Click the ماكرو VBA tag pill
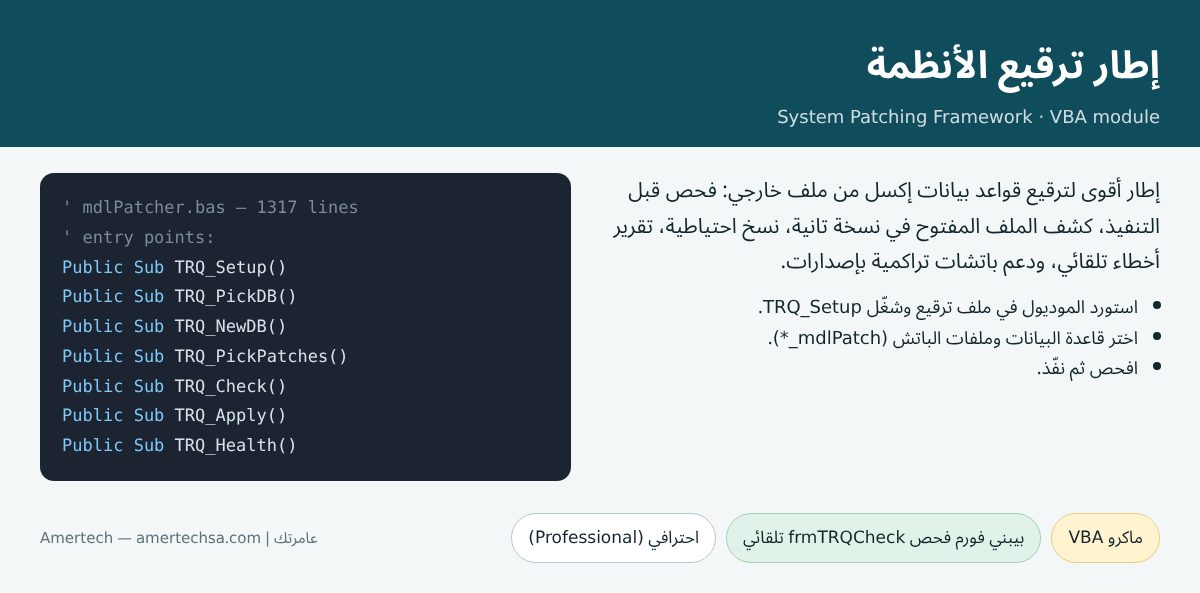 tap(1105, 538)
